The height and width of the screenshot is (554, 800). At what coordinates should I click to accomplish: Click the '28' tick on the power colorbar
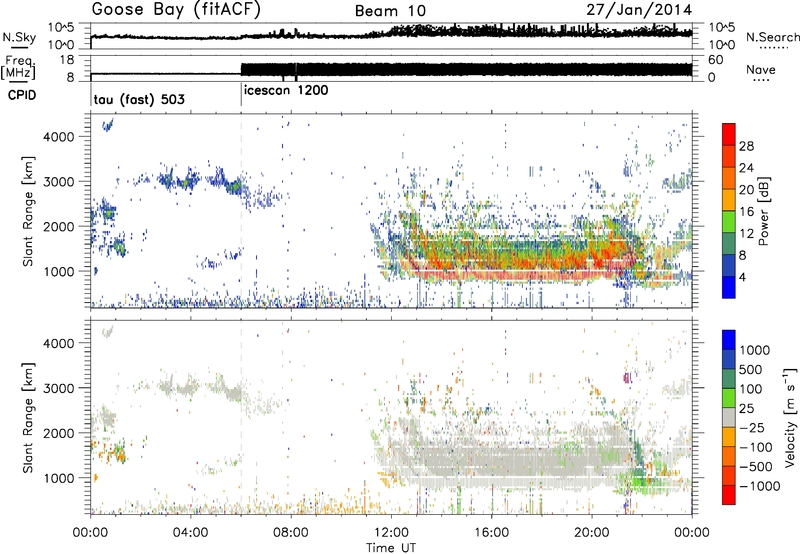point(746,146)
